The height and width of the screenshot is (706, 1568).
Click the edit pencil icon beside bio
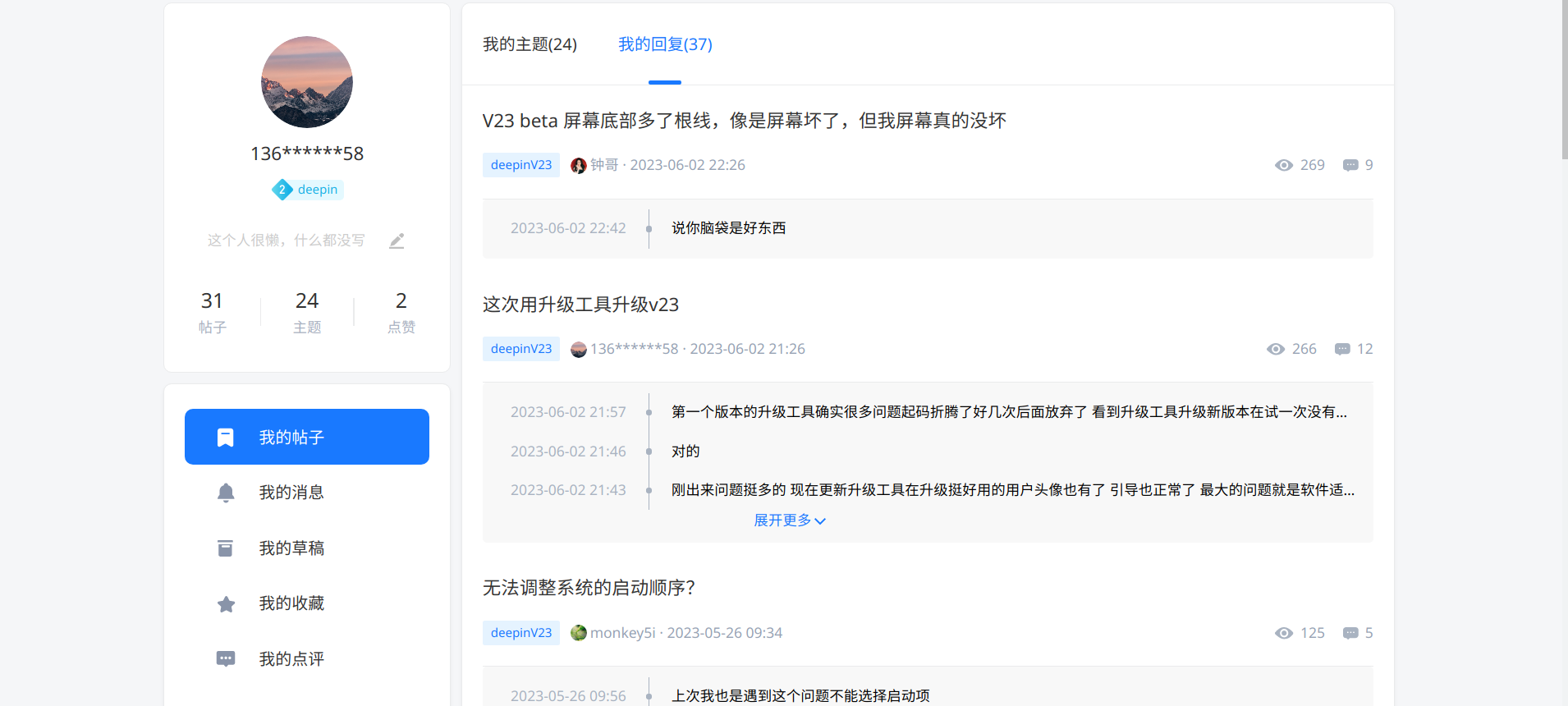click(x=397, y=241)
